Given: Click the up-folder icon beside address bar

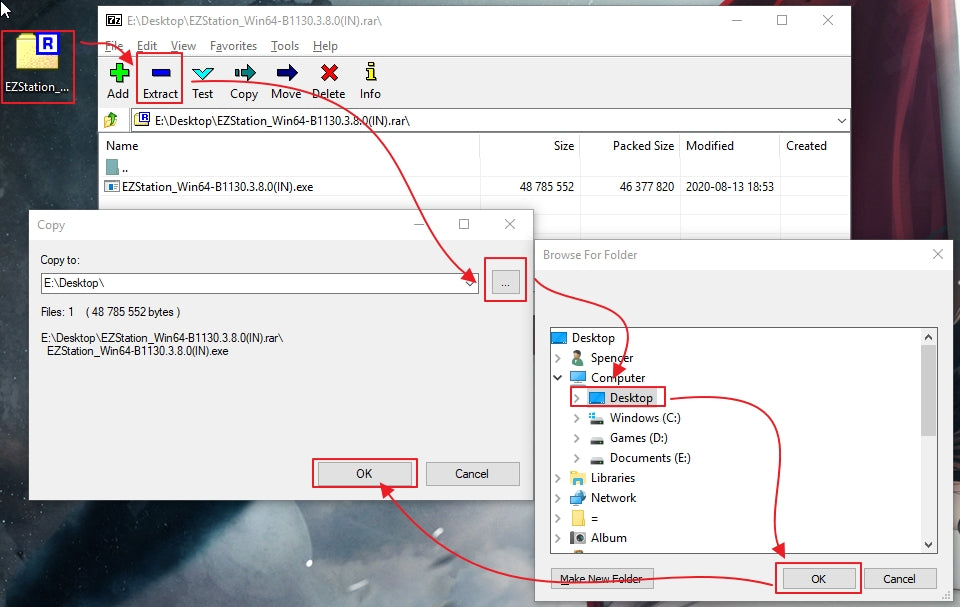Looking at the screenshot, I should tap(112, 120).
